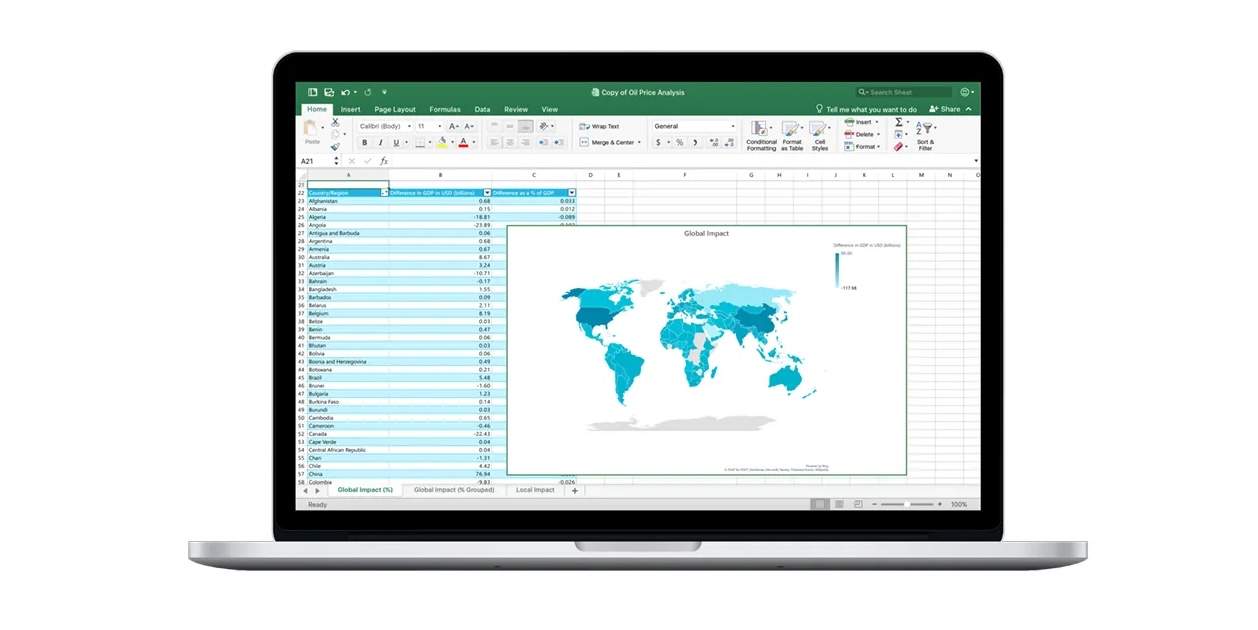Switch to Normal view in status bar
This screenshot has width=1258, height=630.
pyautogui.click(x=819, y=505)
